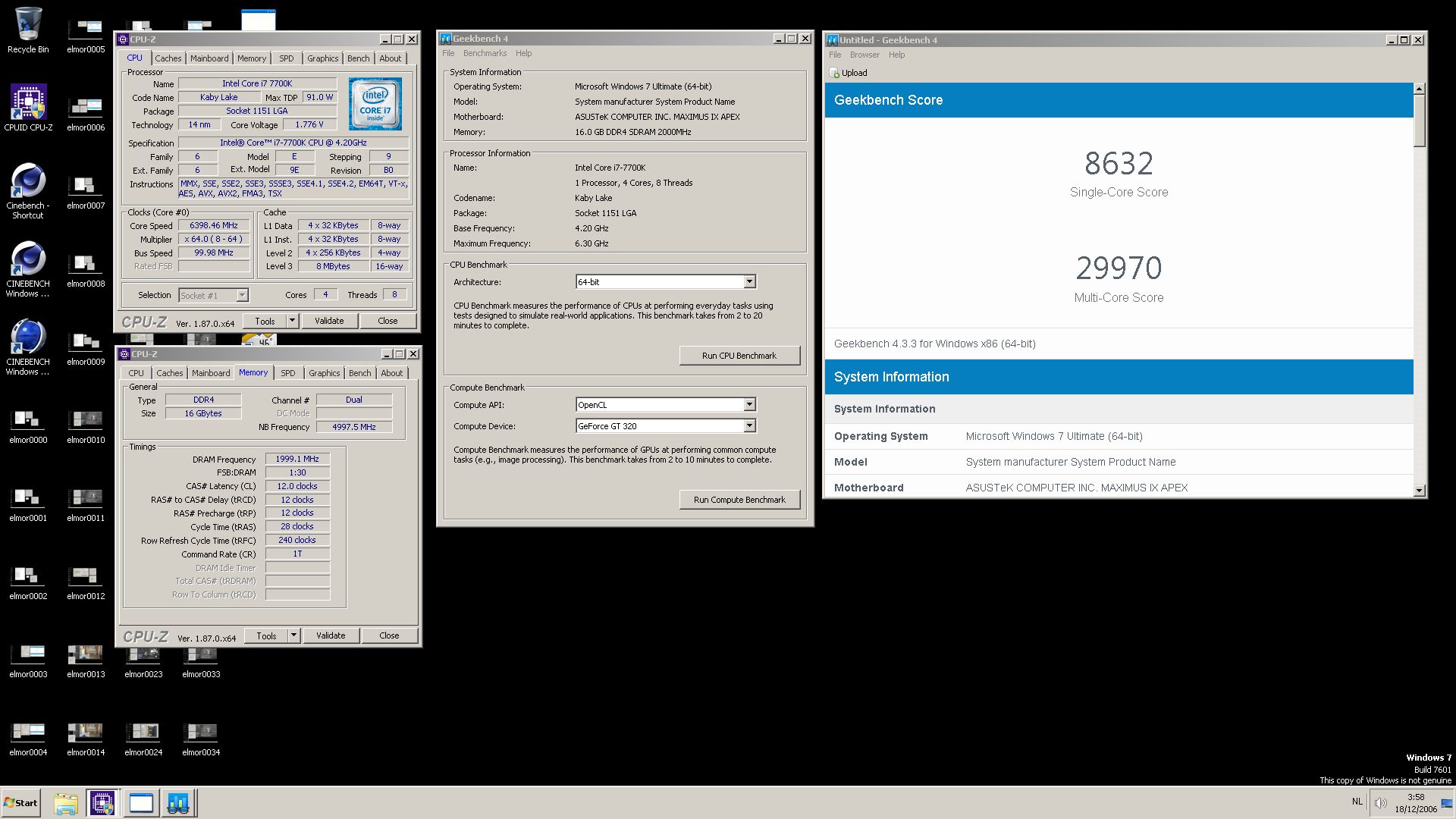Switch to the taskbar blank window button
Screen dimensions: 1456x819
click(141, 803)
